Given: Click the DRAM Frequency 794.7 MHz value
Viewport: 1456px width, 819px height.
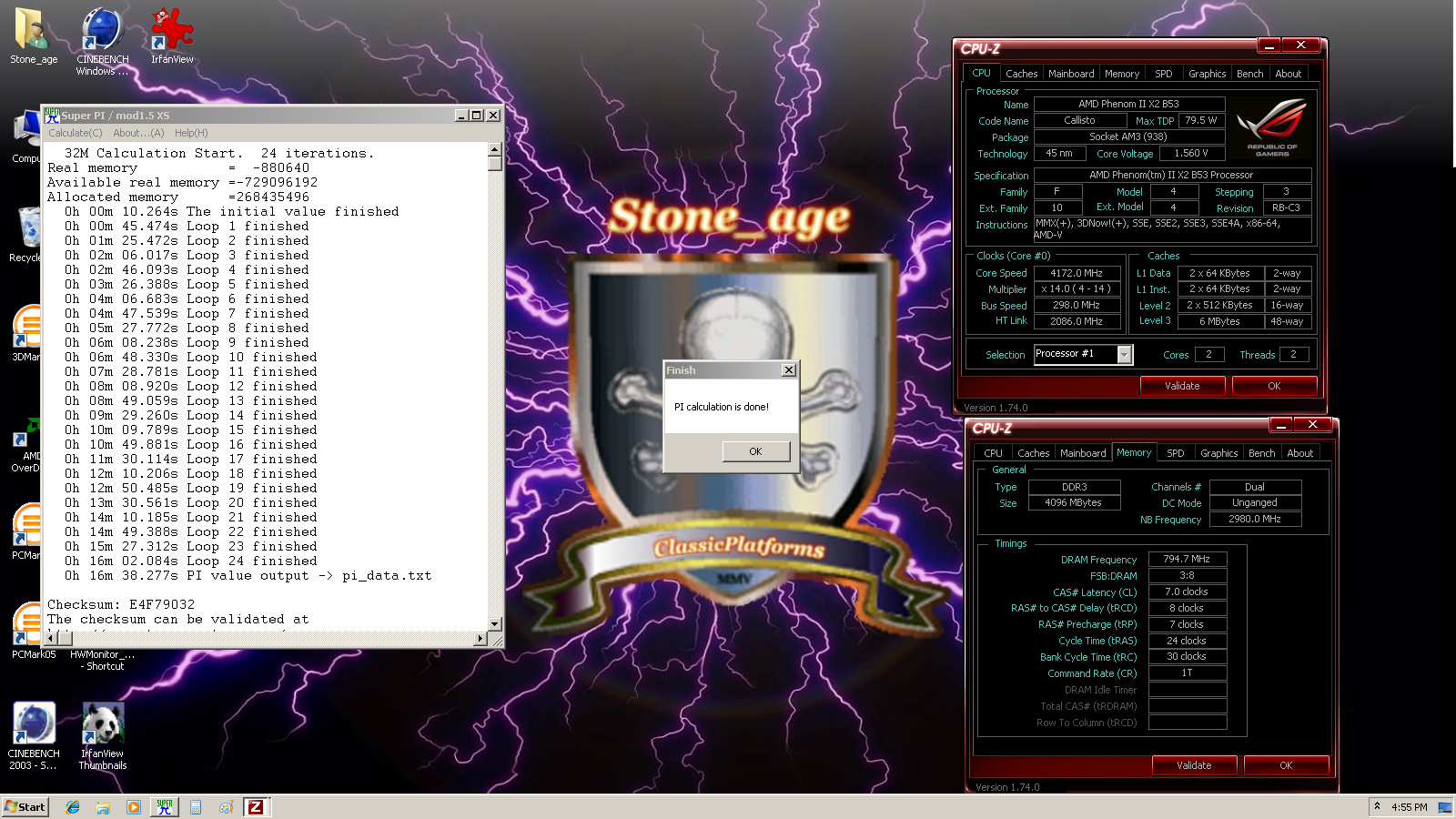Looking at the screenshot, I should [x=1188, y=559].
